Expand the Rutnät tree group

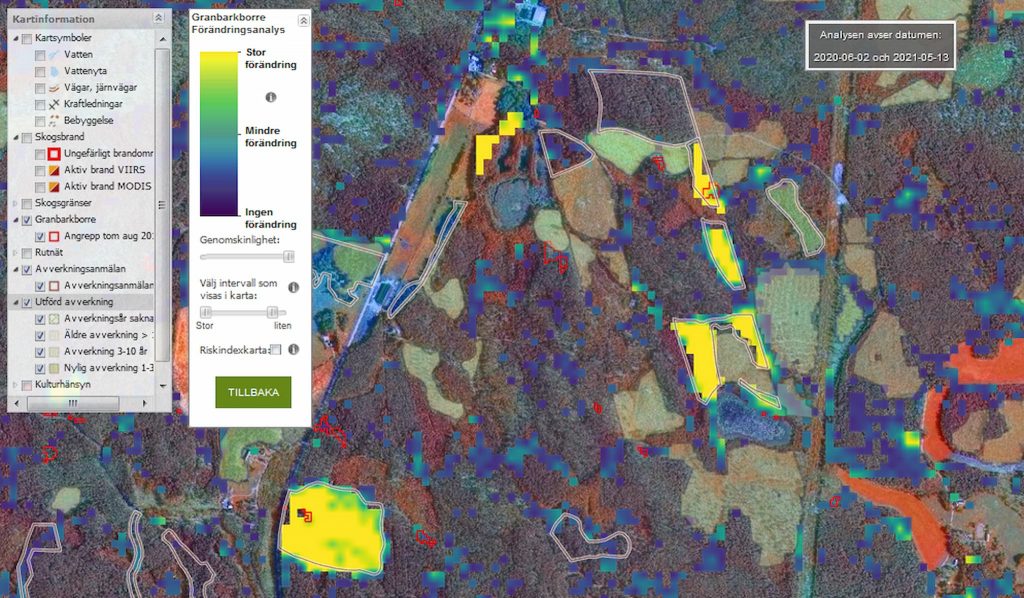pyautogui.click(x=16, y=253)
